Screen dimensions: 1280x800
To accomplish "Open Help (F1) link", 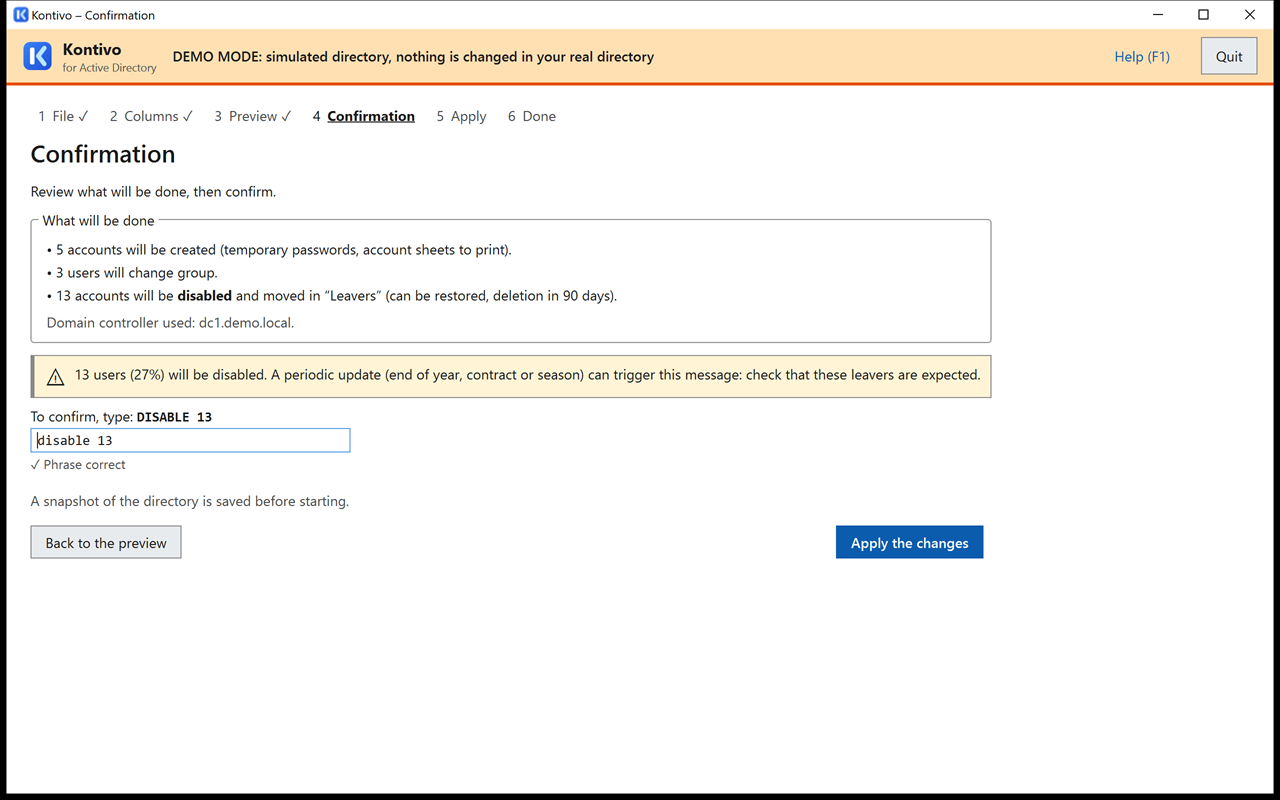I will click(1142, 57).
